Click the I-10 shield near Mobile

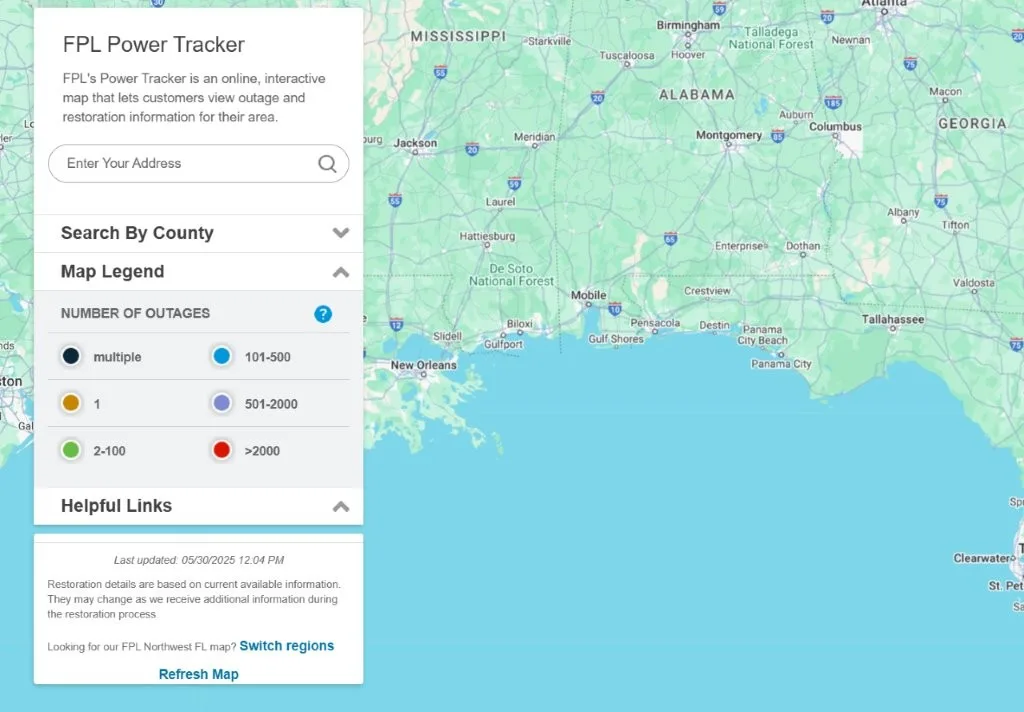[x=615, y=309]
